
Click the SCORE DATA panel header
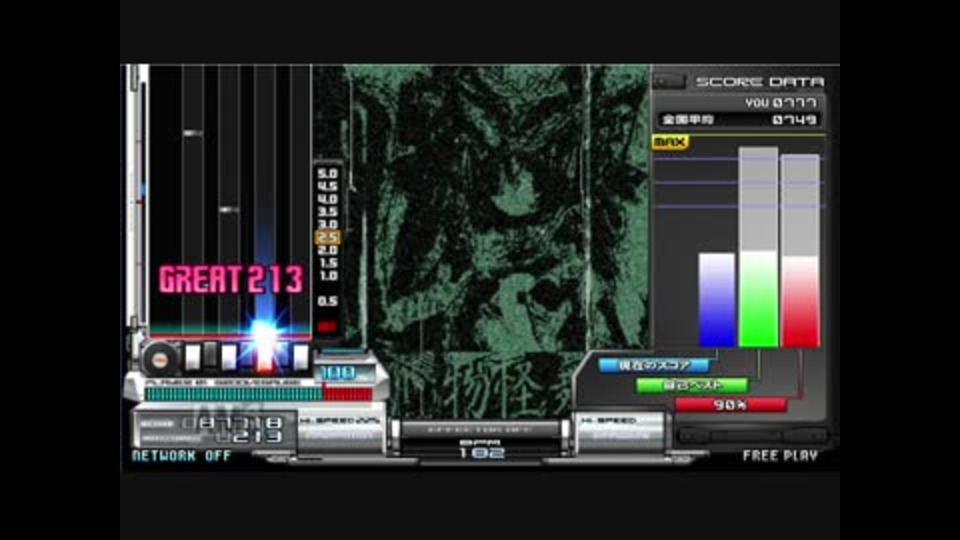pos(759,82)
